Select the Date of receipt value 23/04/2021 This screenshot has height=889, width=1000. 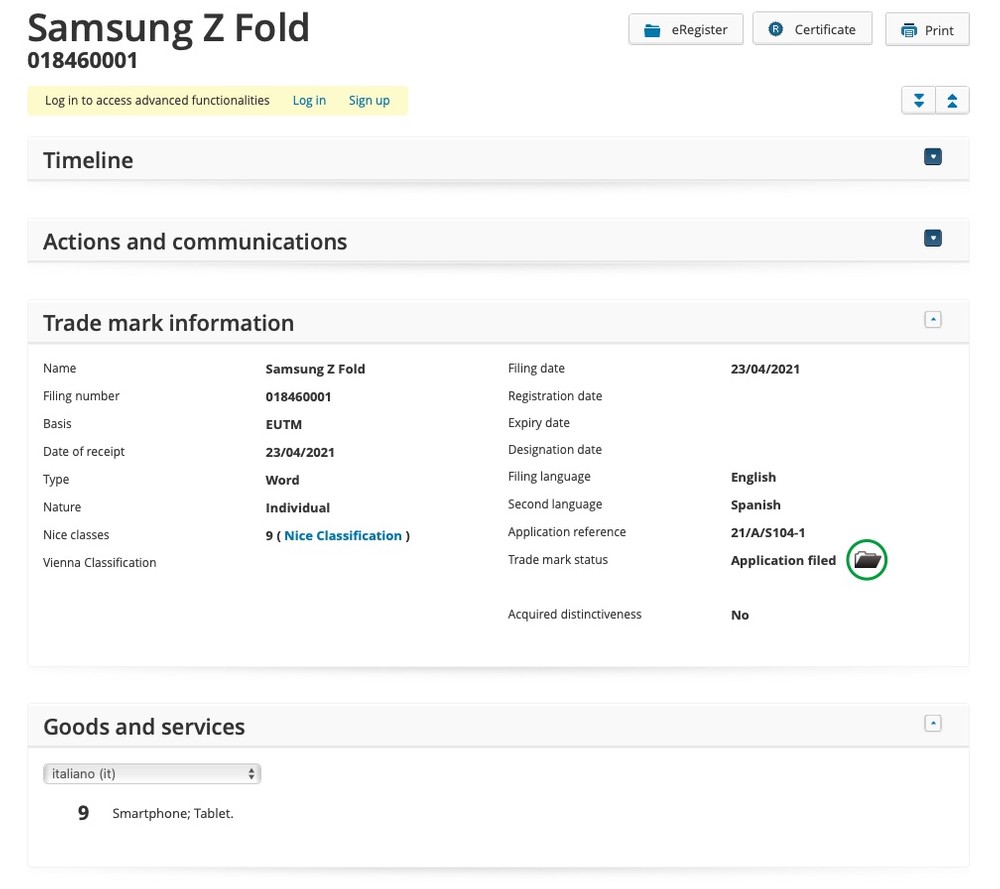point(300,452)
